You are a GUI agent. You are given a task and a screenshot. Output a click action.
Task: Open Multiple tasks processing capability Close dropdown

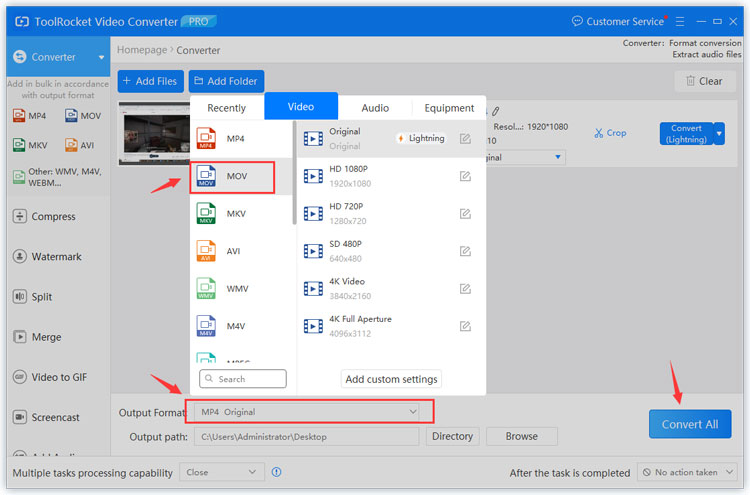pyautogui.click(x=221, y=472)
